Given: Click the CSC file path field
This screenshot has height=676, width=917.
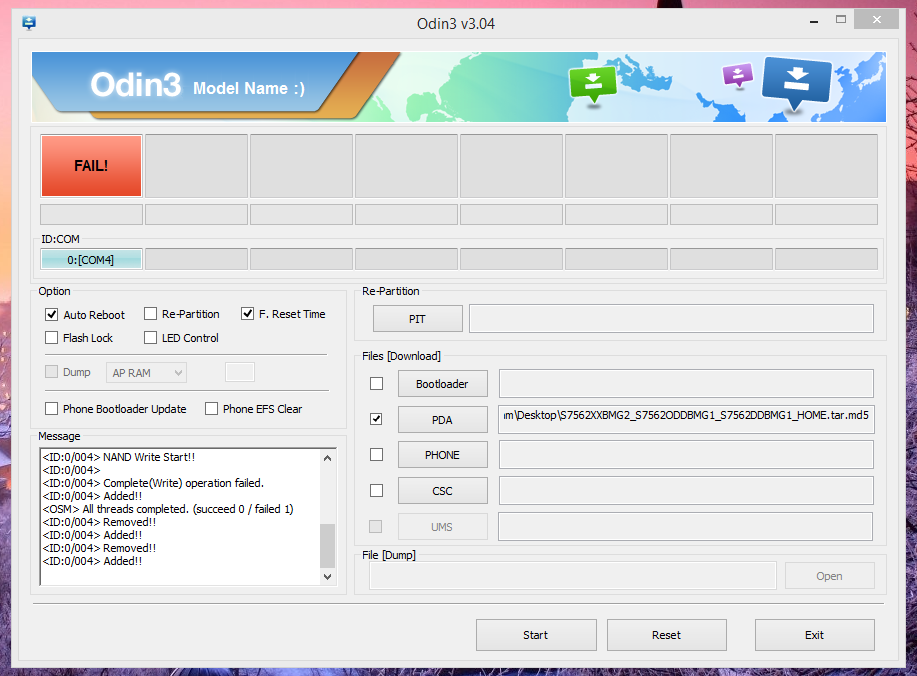Looking at the screenshot, I should click(x=686, y=491).
